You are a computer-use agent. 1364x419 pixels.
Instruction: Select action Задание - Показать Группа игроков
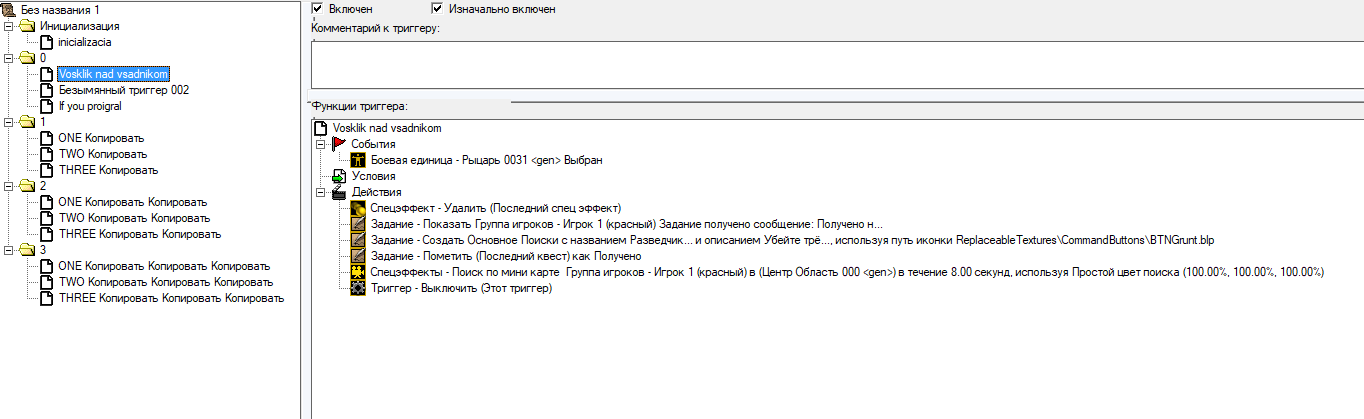(x=626, y=224)
